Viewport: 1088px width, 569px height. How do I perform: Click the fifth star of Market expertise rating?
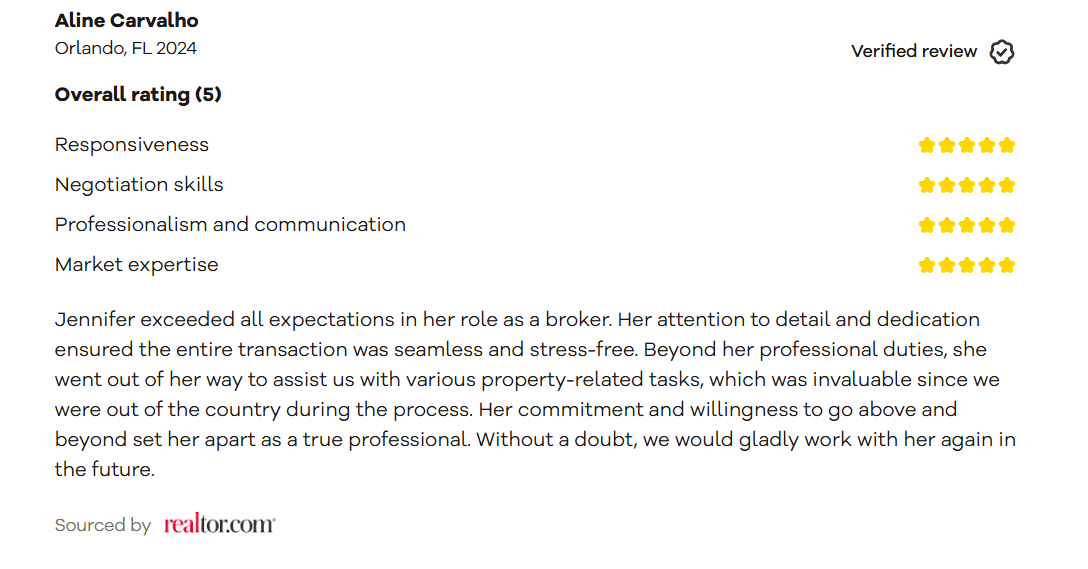(1007, 266)
